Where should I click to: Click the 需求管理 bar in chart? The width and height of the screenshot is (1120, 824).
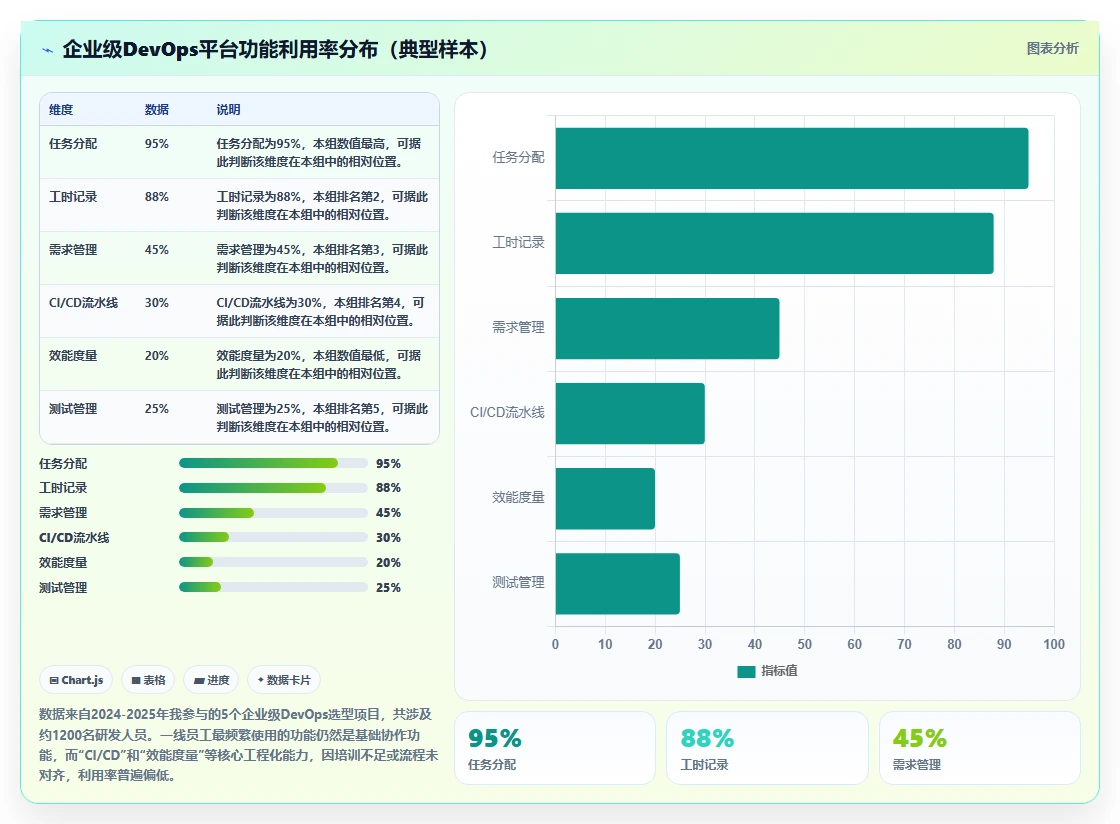[667, 328]
